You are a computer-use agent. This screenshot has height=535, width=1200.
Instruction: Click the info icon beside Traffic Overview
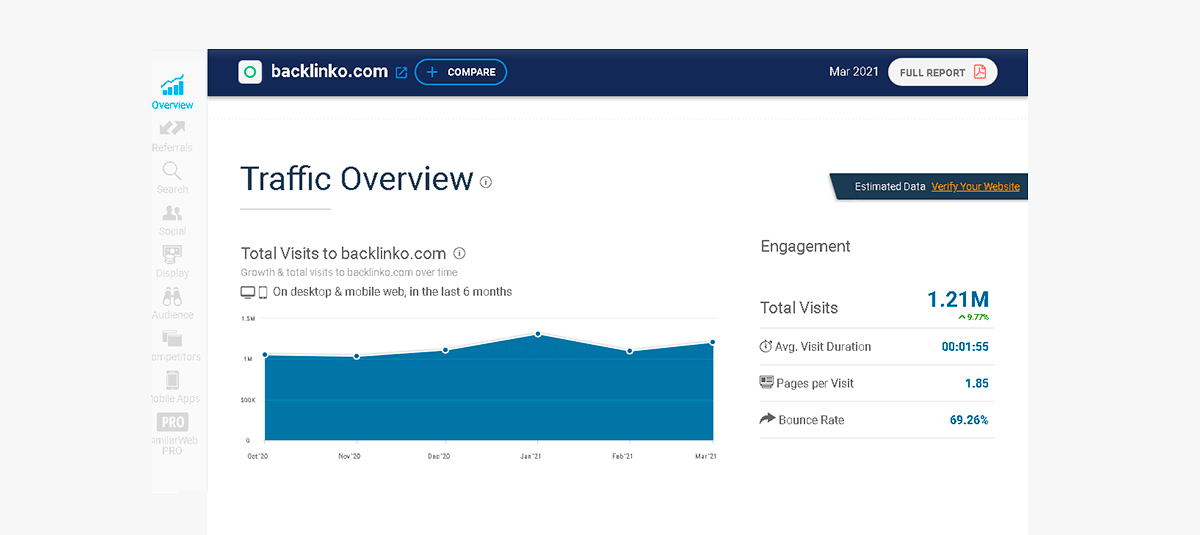pyautogui.click(x=486, y=182)
